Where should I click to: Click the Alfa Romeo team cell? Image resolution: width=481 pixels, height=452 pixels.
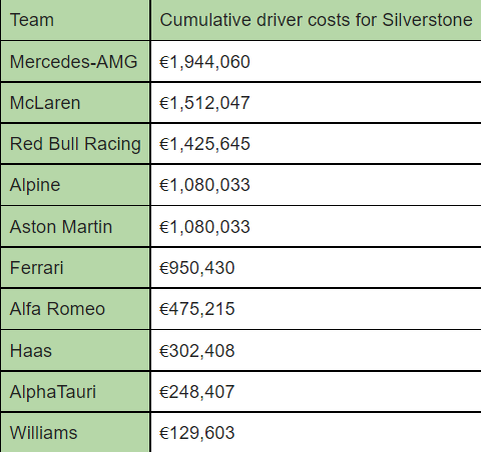click(x=75, y=309)
